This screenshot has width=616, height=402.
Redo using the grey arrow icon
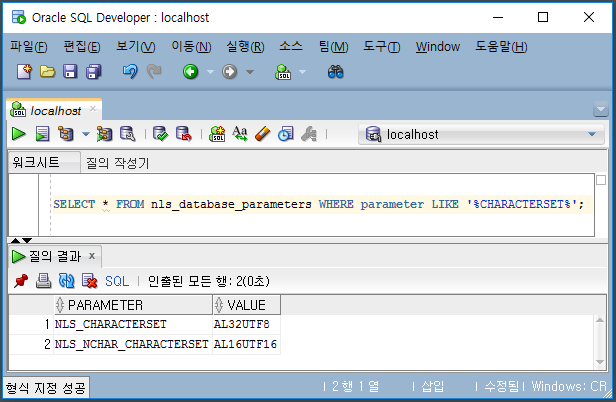tap(154, 72)
